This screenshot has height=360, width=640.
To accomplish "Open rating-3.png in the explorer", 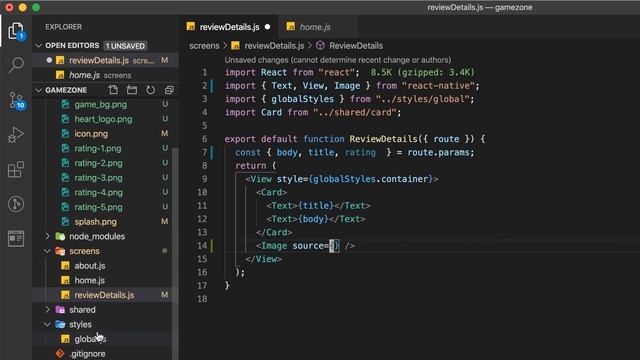I will [x=98, y=178].
